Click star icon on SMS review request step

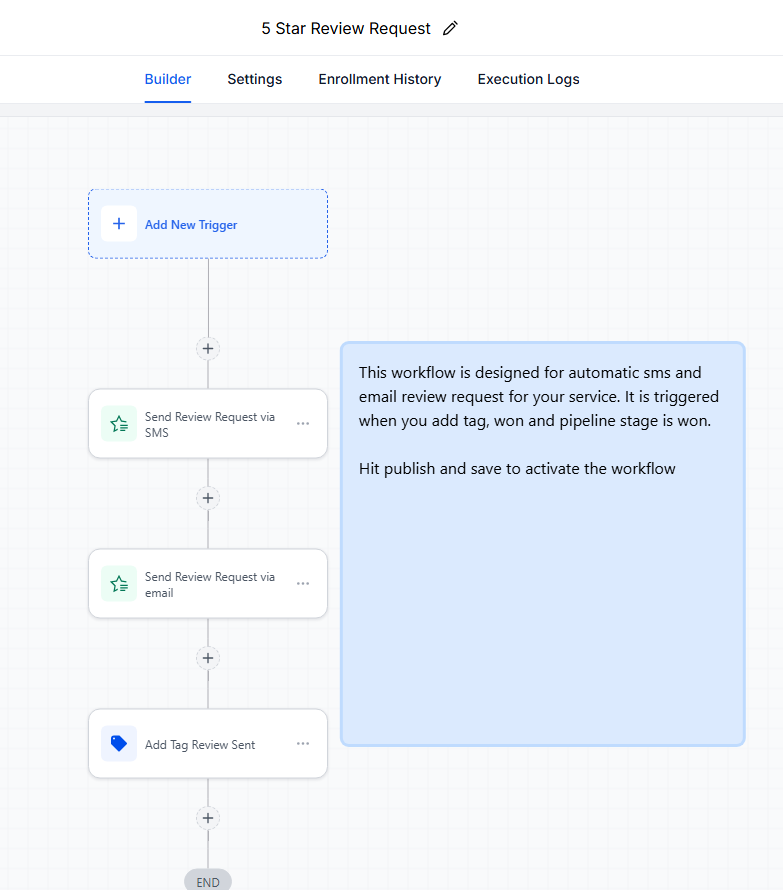(x=119, y=423)
